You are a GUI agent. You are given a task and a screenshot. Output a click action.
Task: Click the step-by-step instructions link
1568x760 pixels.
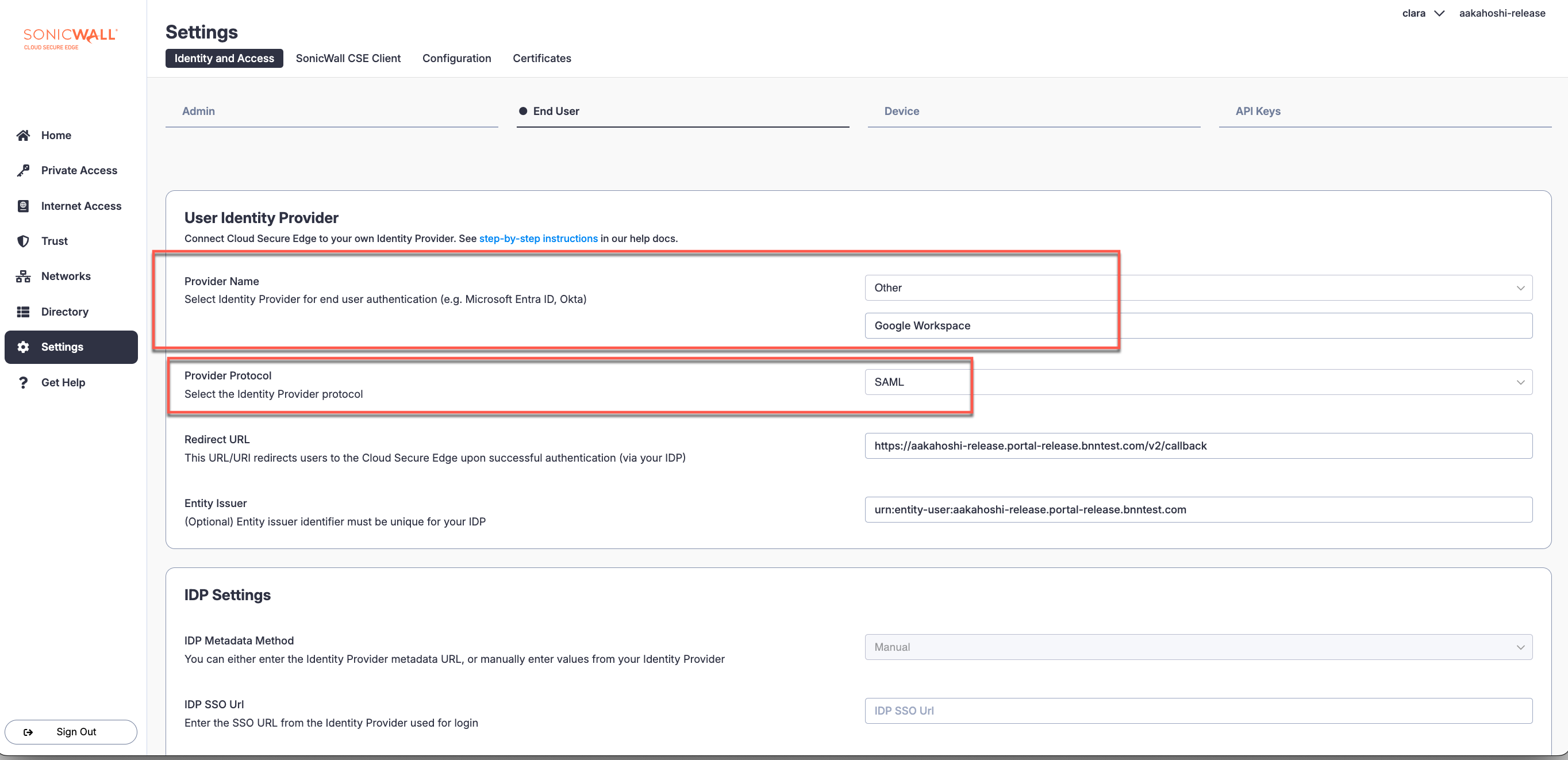click(538, 239)
